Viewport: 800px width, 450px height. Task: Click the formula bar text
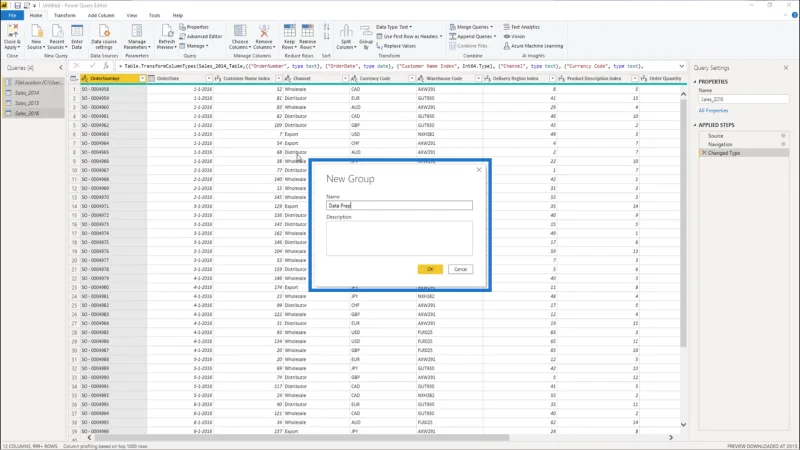click(381, 66)
